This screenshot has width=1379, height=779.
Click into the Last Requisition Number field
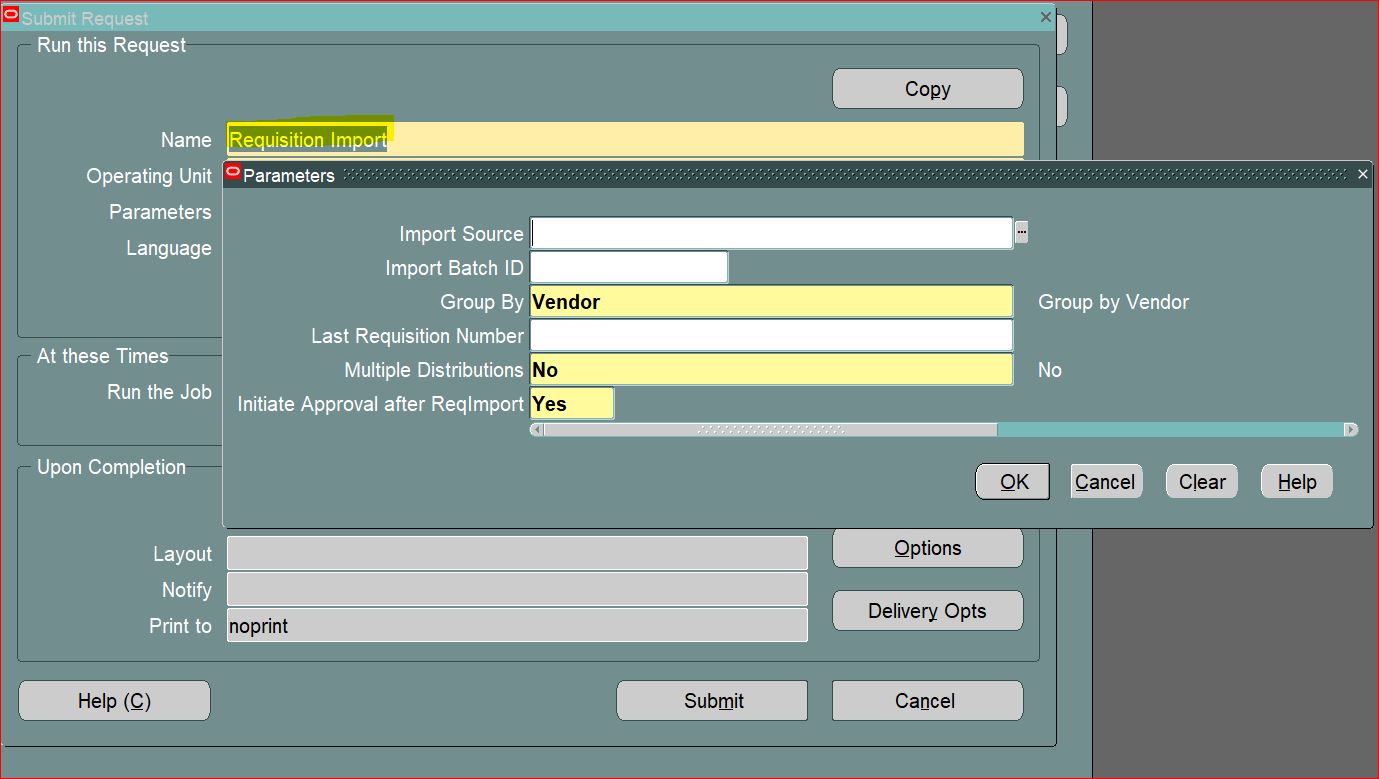(x=770, y=335)
